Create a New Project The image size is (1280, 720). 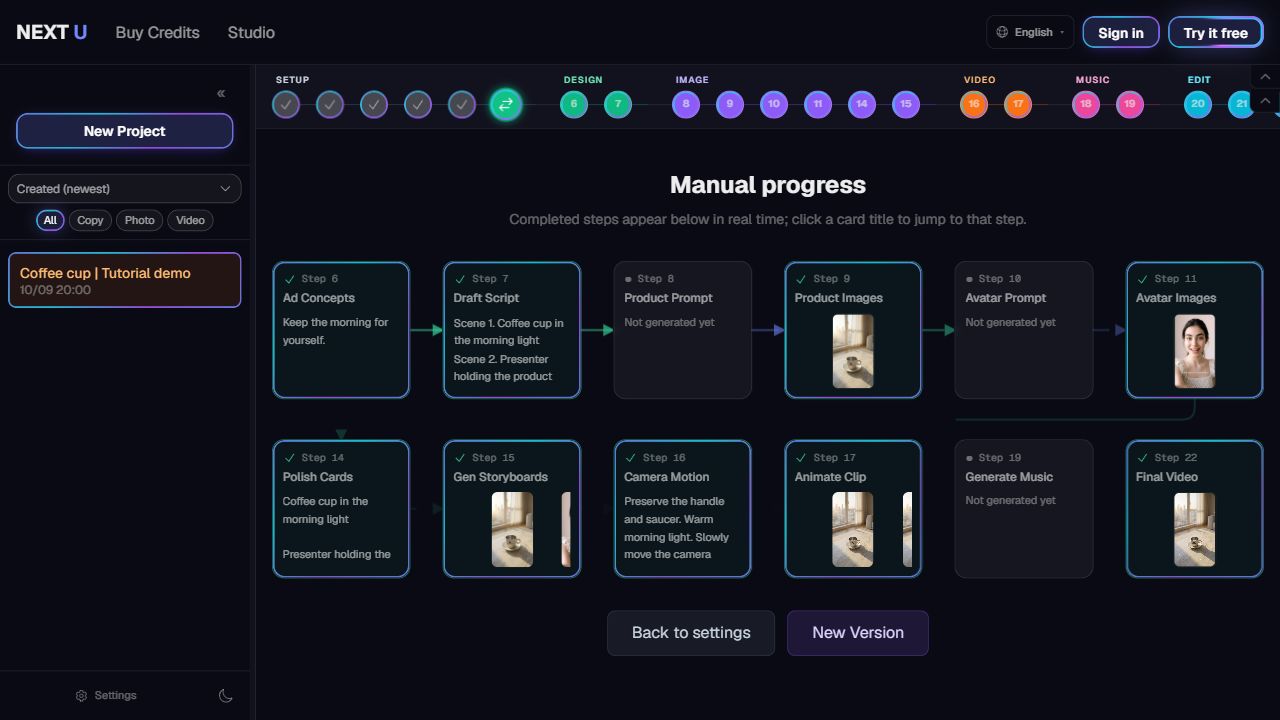click(x=125, y=131)
